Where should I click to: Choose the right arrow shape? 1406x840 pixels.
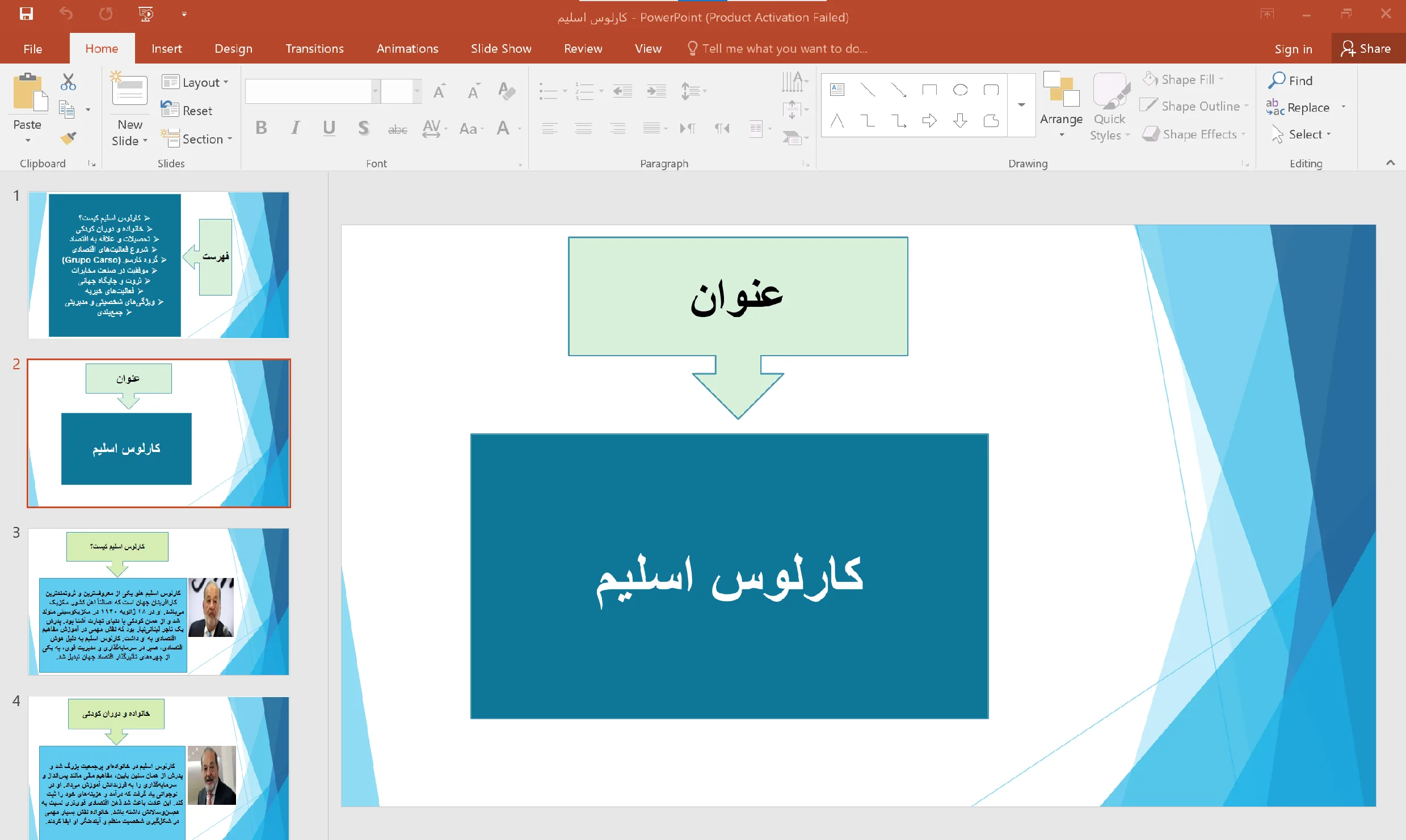coord(929,120)
